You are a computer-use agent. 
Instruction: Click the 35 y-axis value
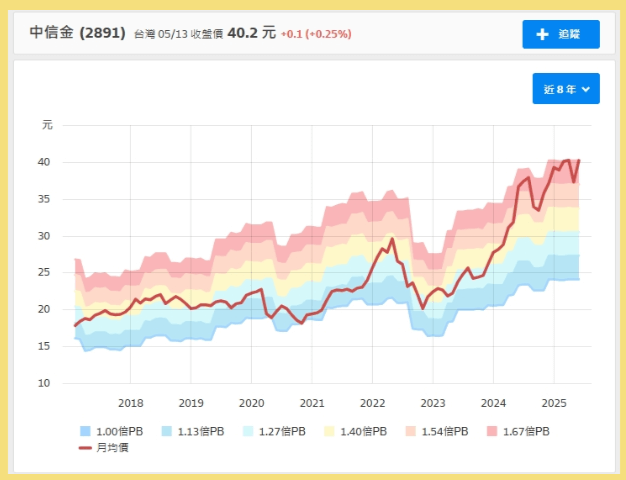(x=44, y=199)
